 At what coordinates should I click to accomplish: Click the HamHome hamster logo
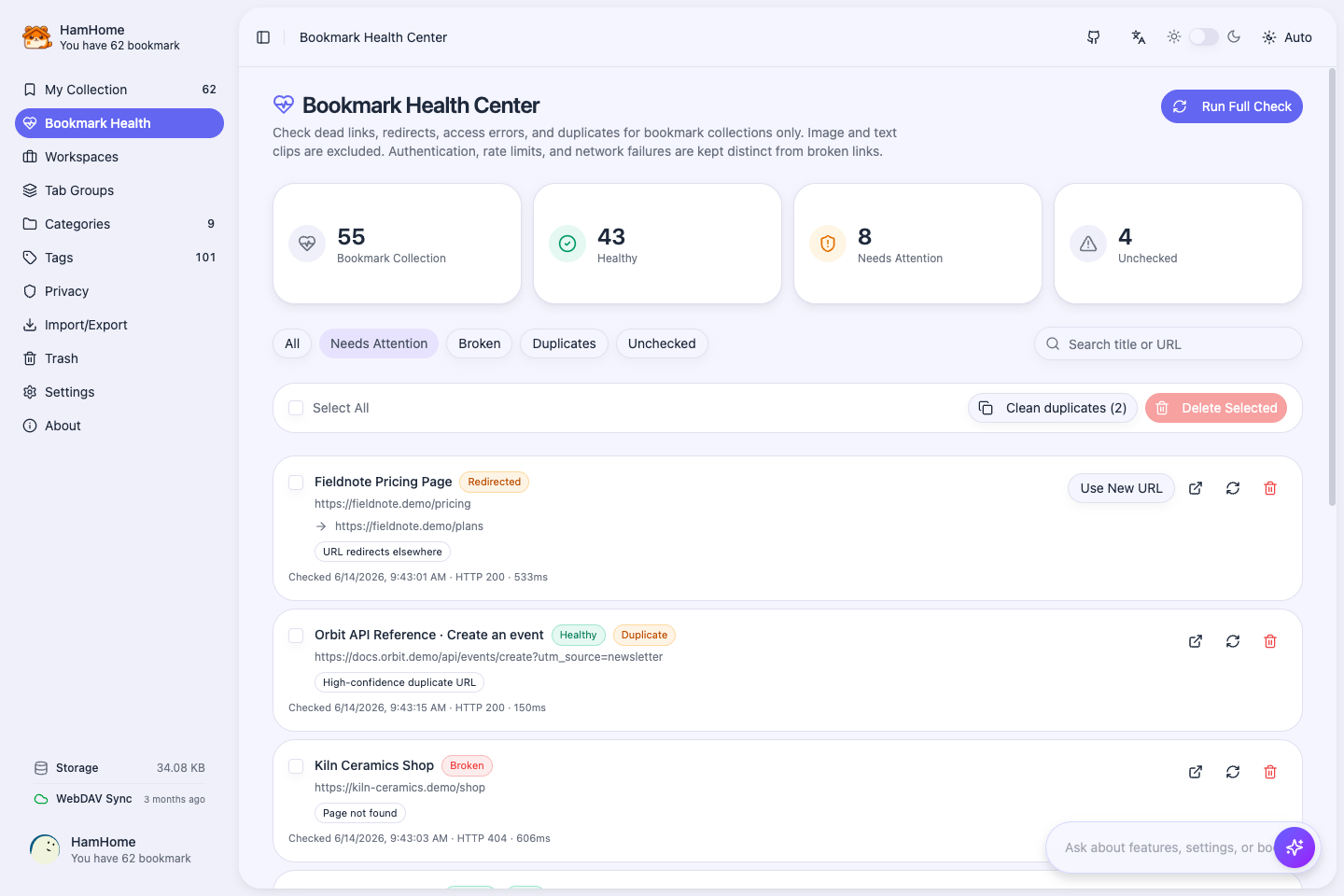[37, 37]
